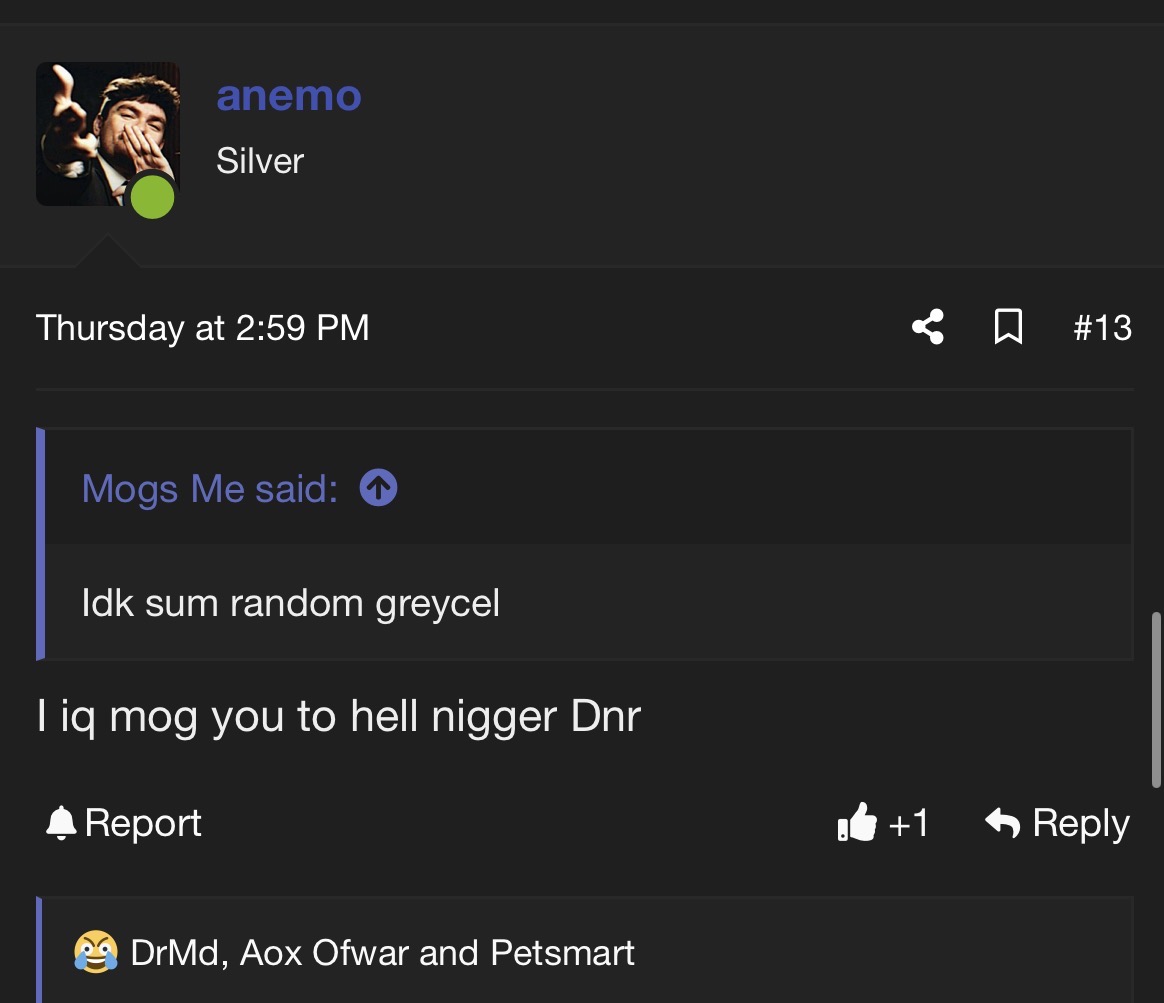Expand the quoted "Idk sum random greycel" block
This screenshot has height=1003, width=1164.
(x=290, y=603)
